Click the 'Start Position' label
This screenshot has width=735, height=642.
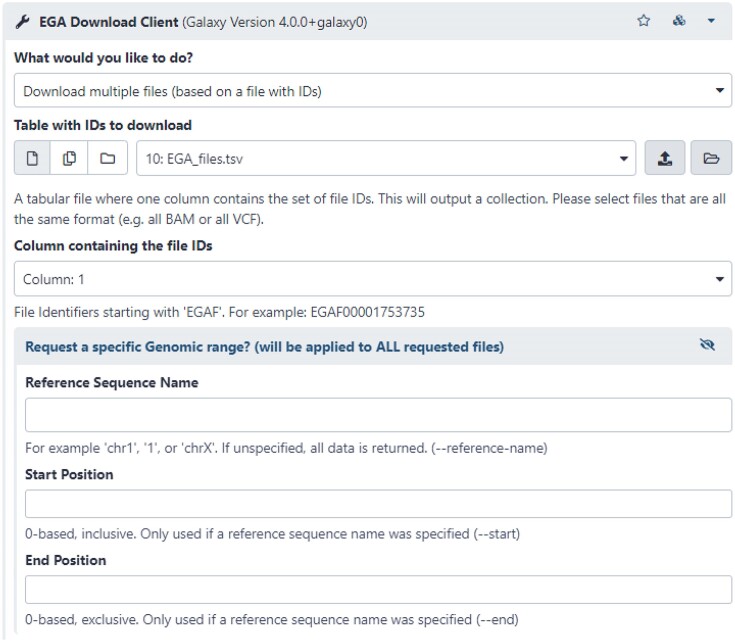(69, 474)
